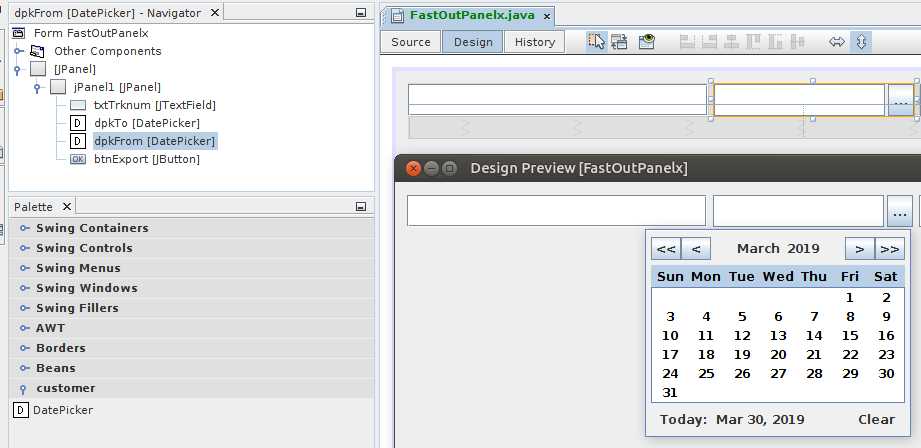The width and height of the screenshot is (921, 448).
Task: Click the first text field in Design Preview
Action: [556, 210]
